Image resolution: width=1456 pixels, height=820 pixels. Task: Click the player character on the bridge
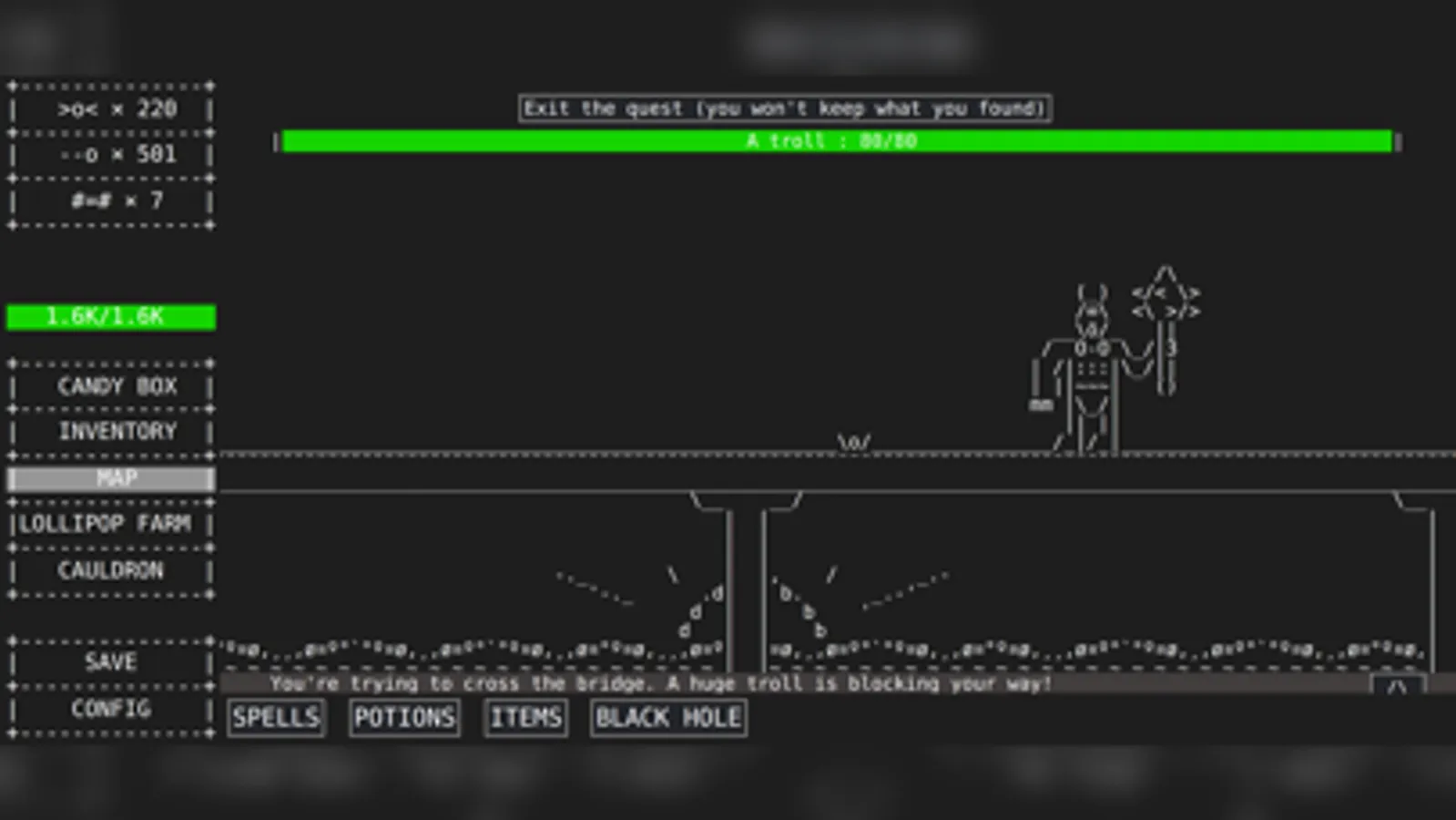[x=854, y=443]
